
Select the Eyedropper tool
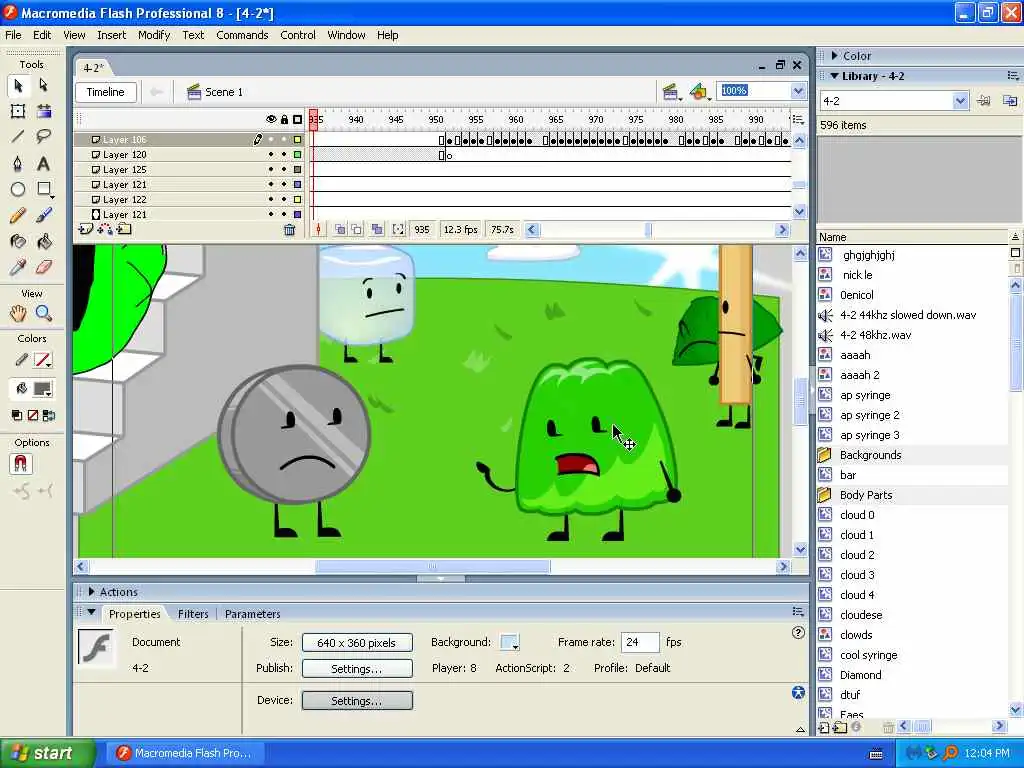tap(18, 267)
